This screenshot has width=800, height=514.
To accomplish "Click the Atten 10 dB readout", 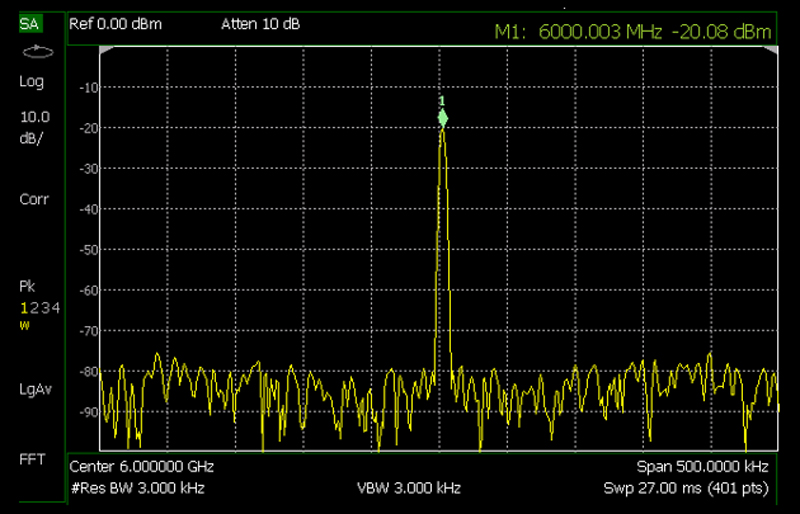I will (261, 24).
